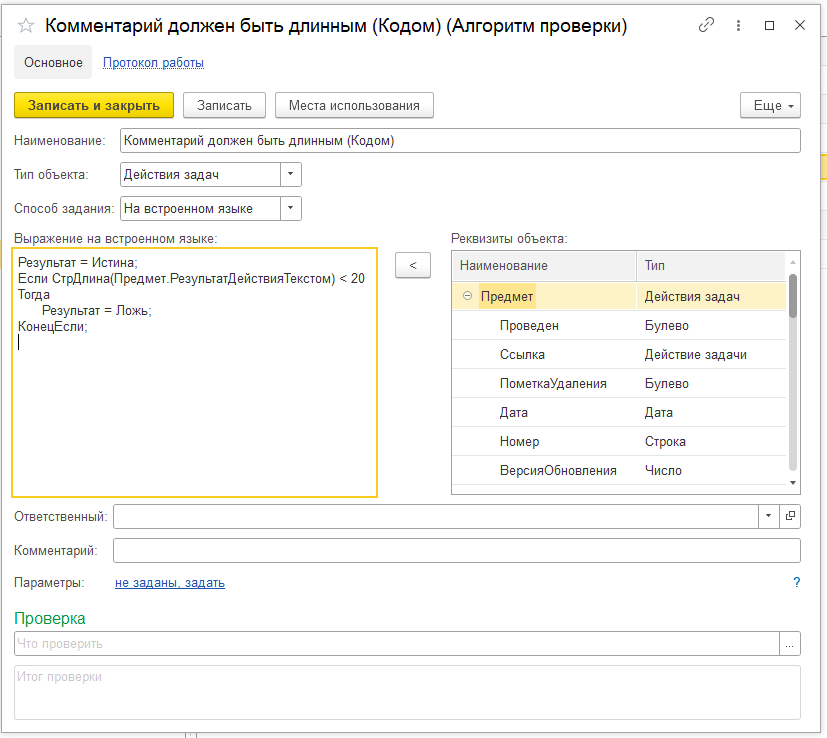Switch to Протокол работы tab
The height and width of the screenshot is (738, 827).
point(153,62)
